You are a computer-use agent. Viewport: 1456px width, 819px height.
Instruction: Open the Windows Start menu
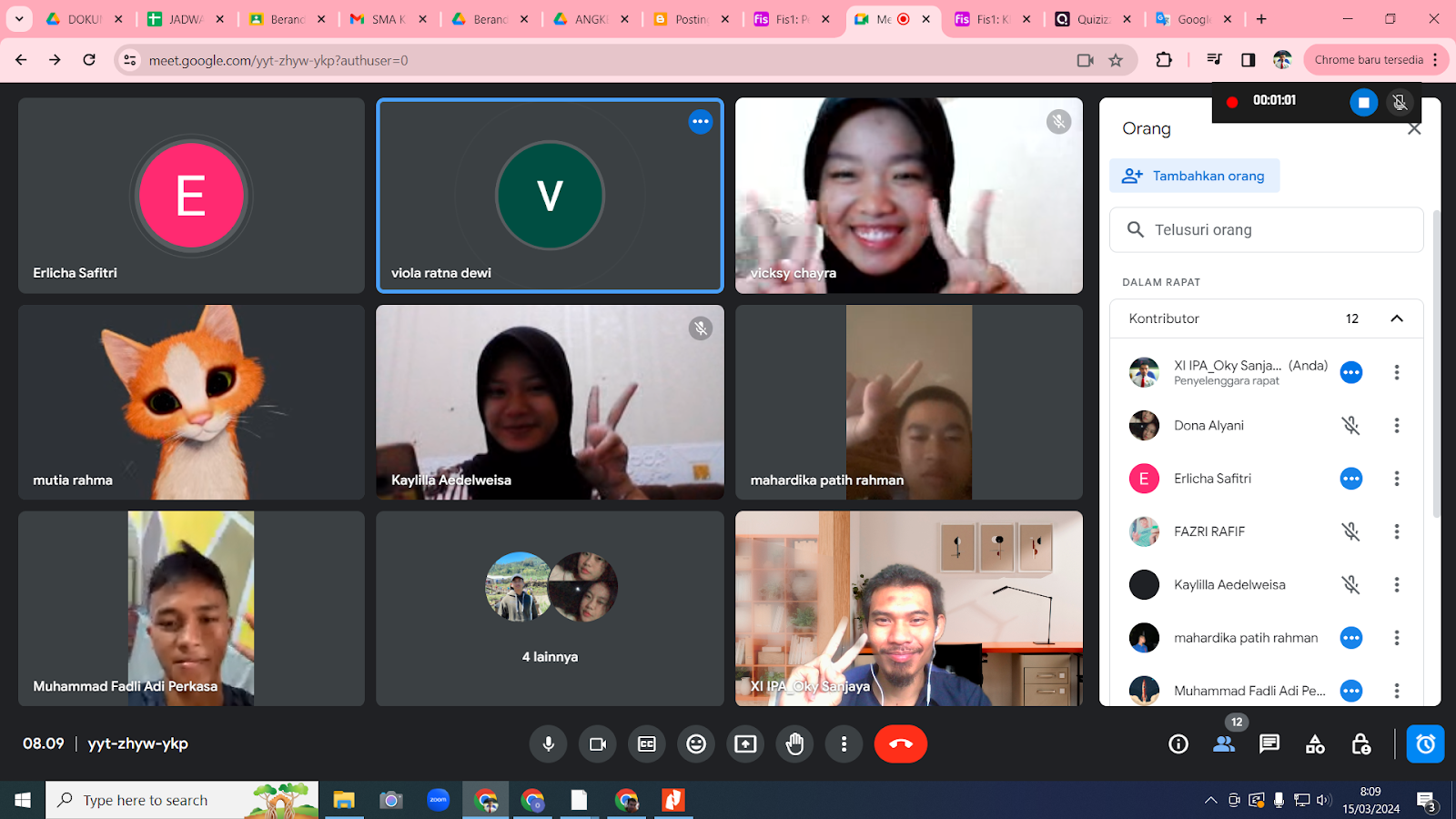[23, 800]
